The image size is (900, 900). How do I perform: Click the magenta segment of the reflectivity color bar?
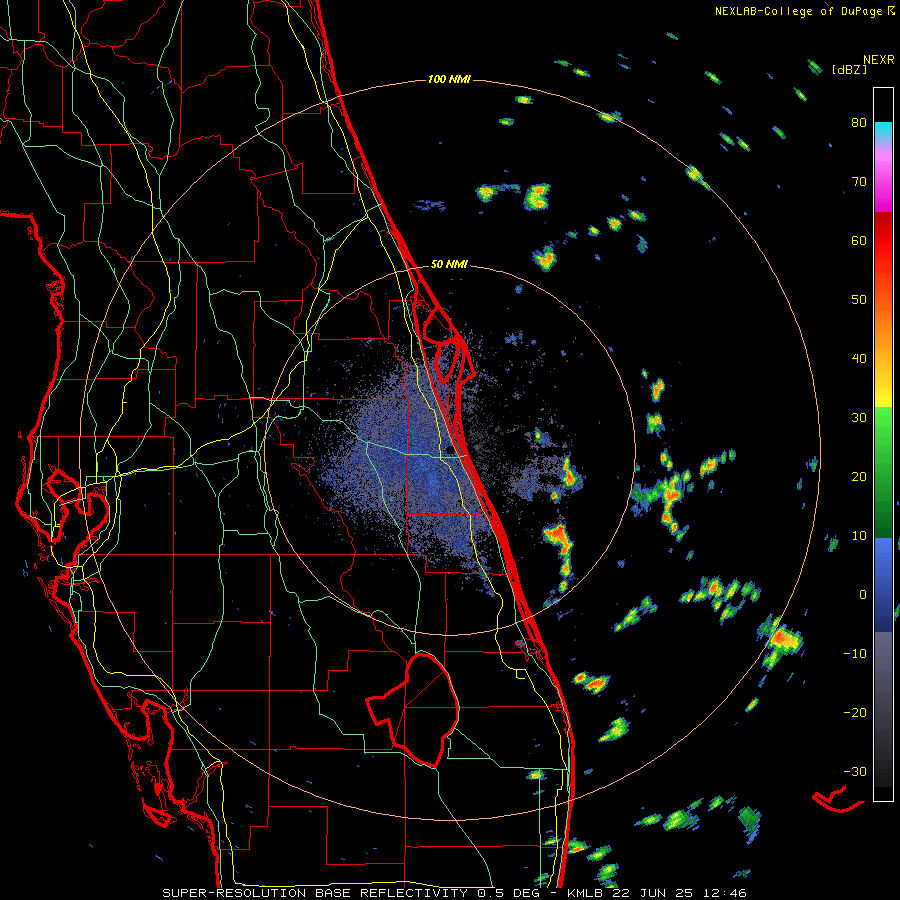tap(883, 183)
